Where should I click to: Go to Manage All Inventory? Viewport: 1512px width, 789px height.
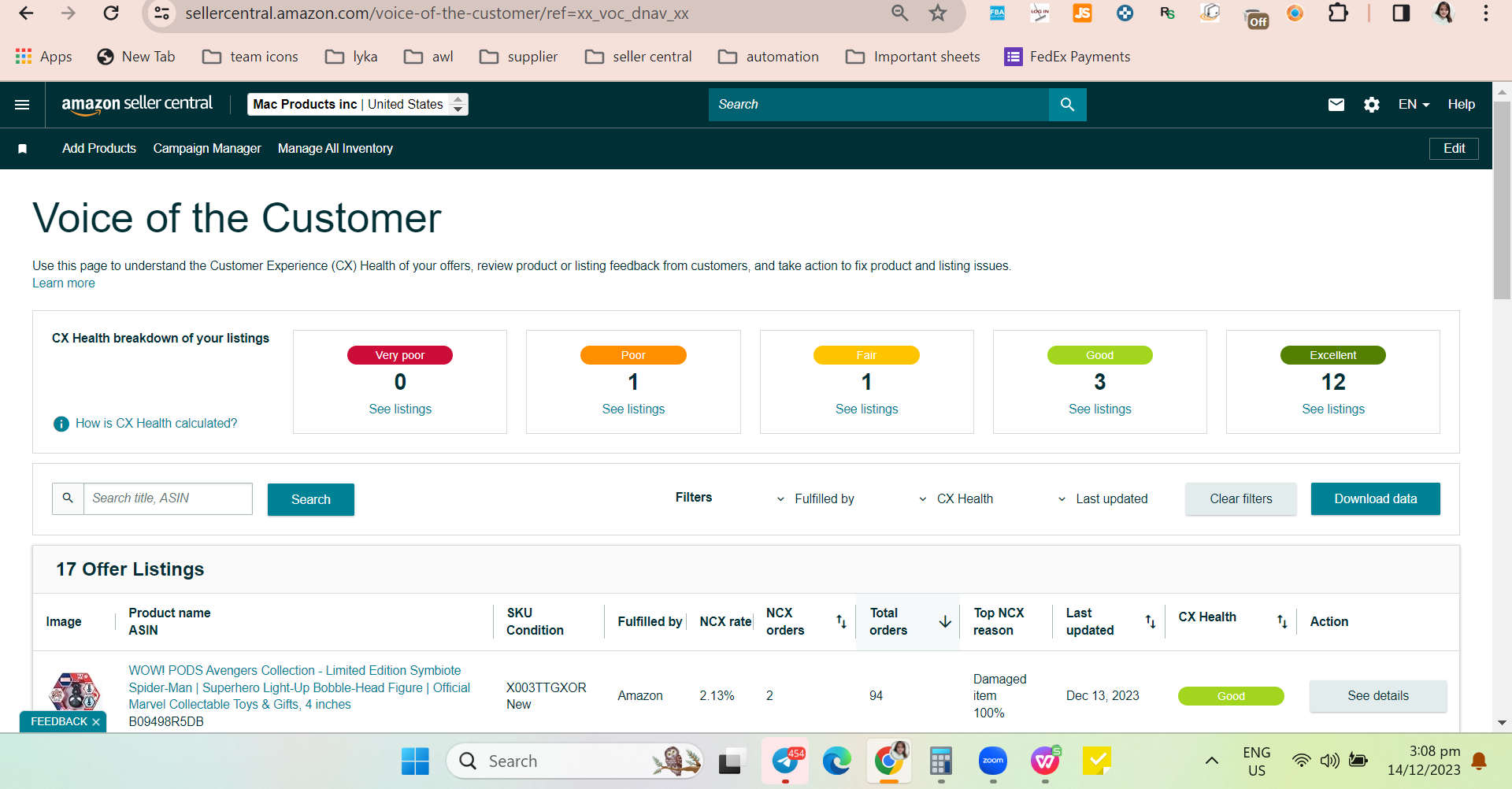pos(335,149)
